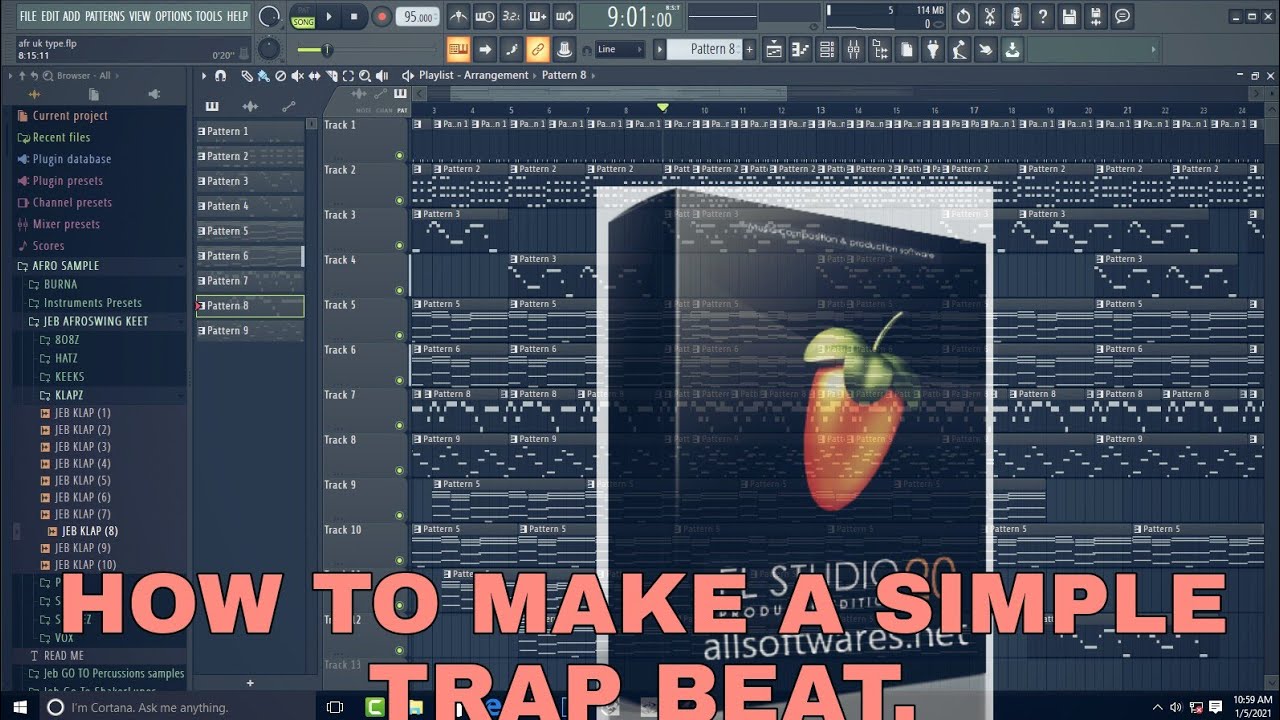Image resolution: width=1280 pixels, height=720 pixels.
Task: Open the Piano roll view icon
Action: [800, 49]
